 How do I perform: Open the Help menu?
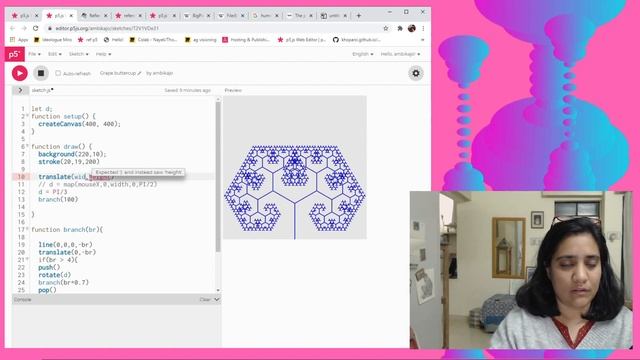point(103,54)
